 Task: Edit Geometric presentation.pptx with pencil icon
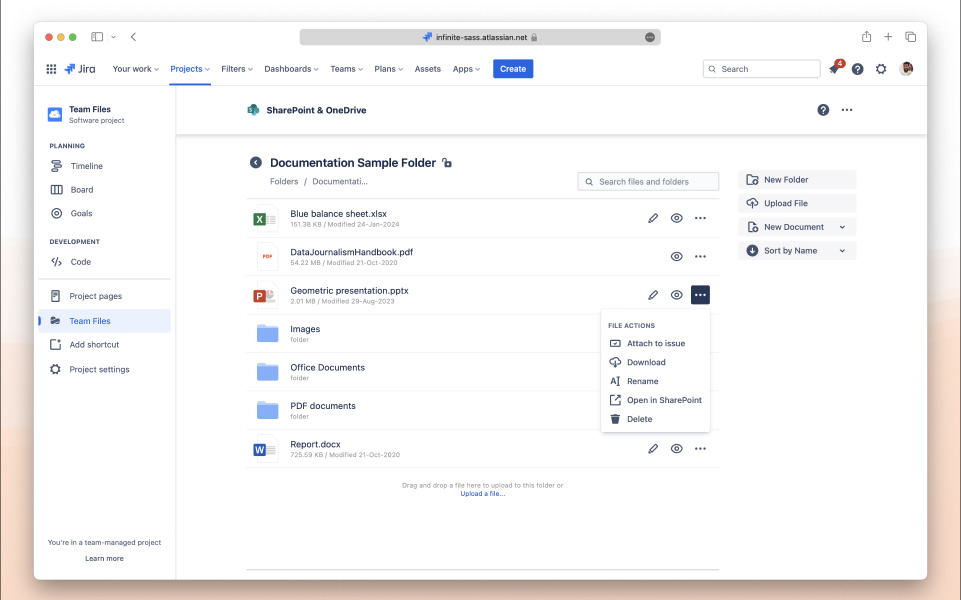[653, 295]
